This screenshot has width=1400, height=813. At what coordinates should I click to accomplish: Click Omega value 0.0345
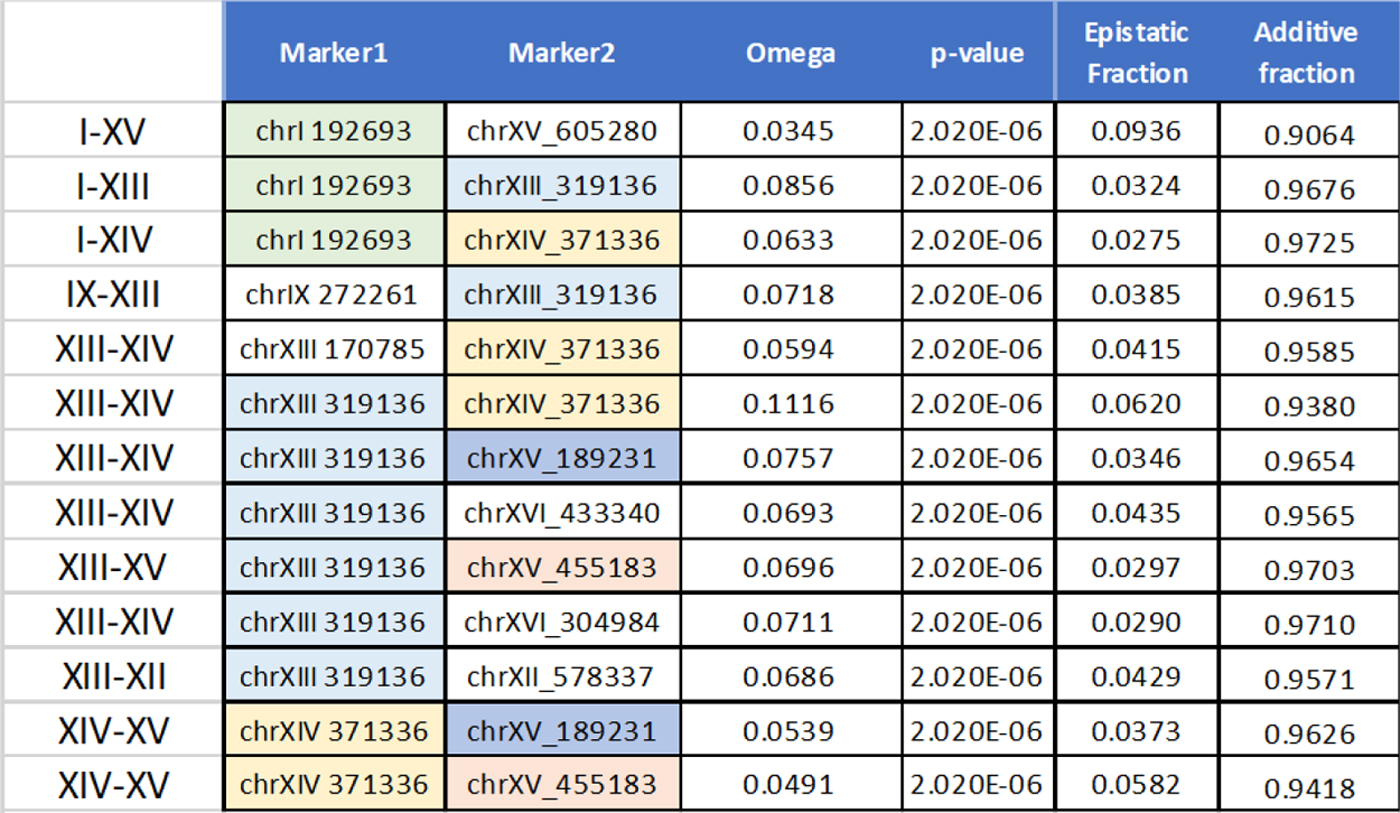click(x=790, y=131)
